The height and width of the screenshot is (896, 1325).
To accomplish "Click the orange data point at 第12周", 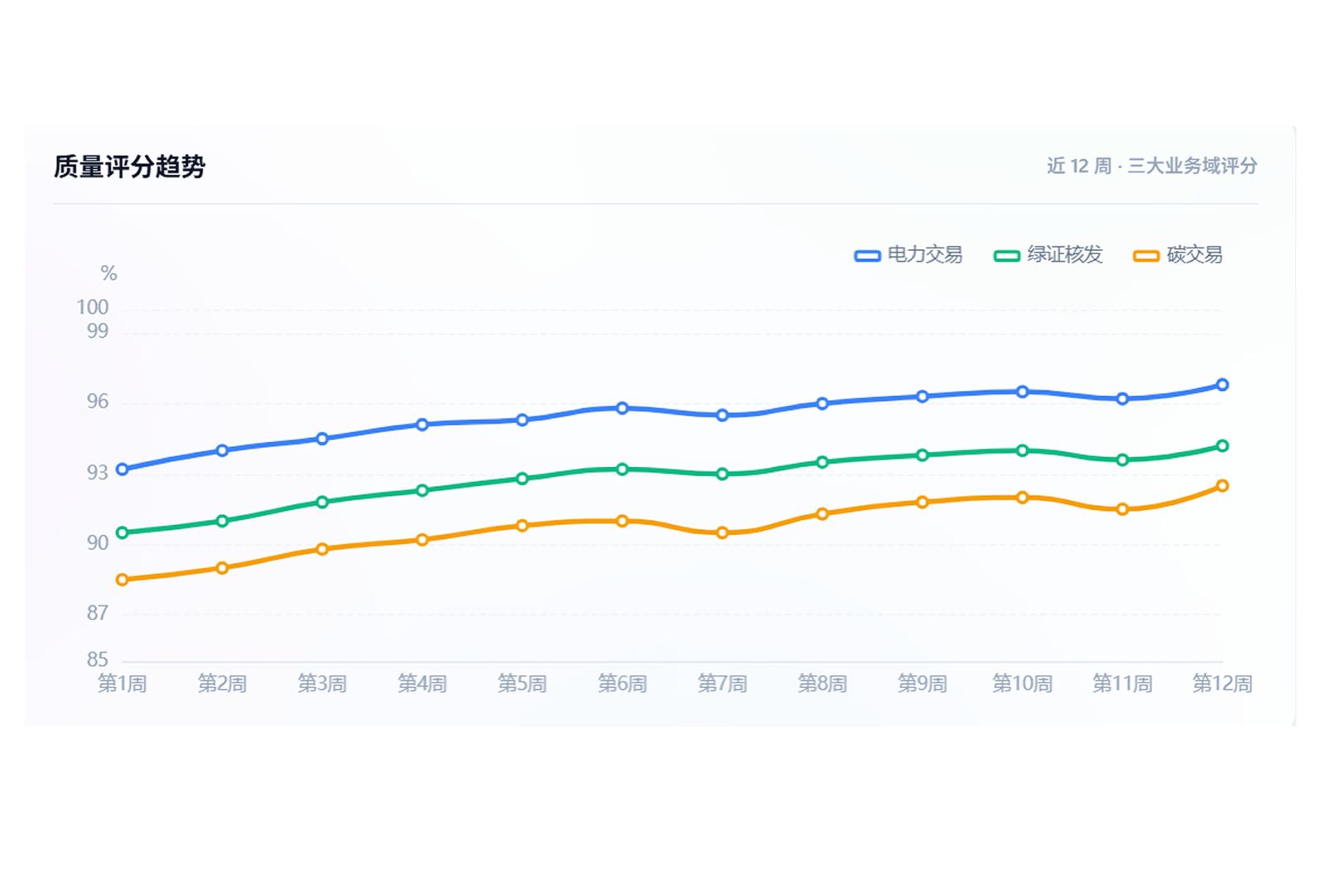I will 1222,486.
